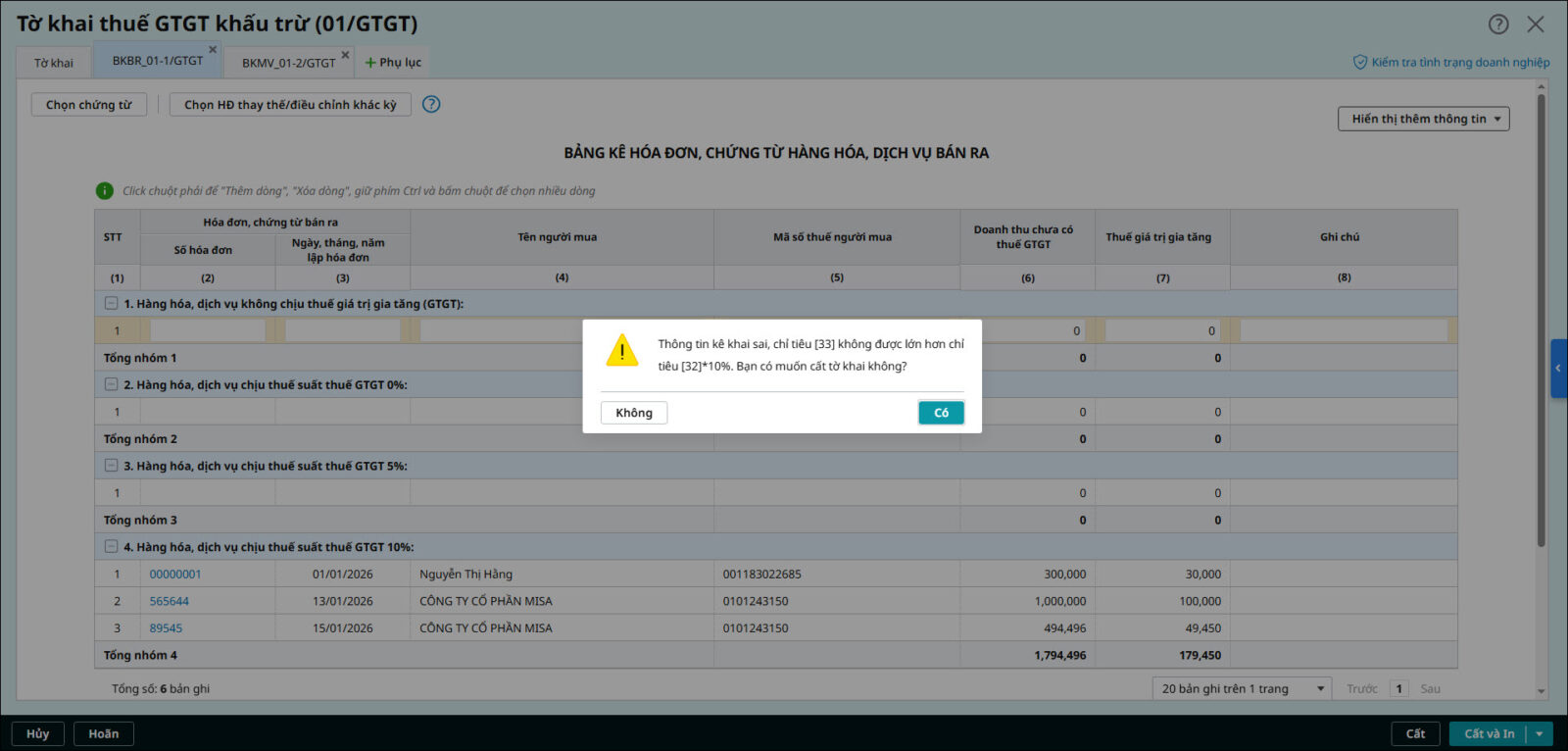
Task: Click the green info icon above the table
Action: (x=105, y=191)
